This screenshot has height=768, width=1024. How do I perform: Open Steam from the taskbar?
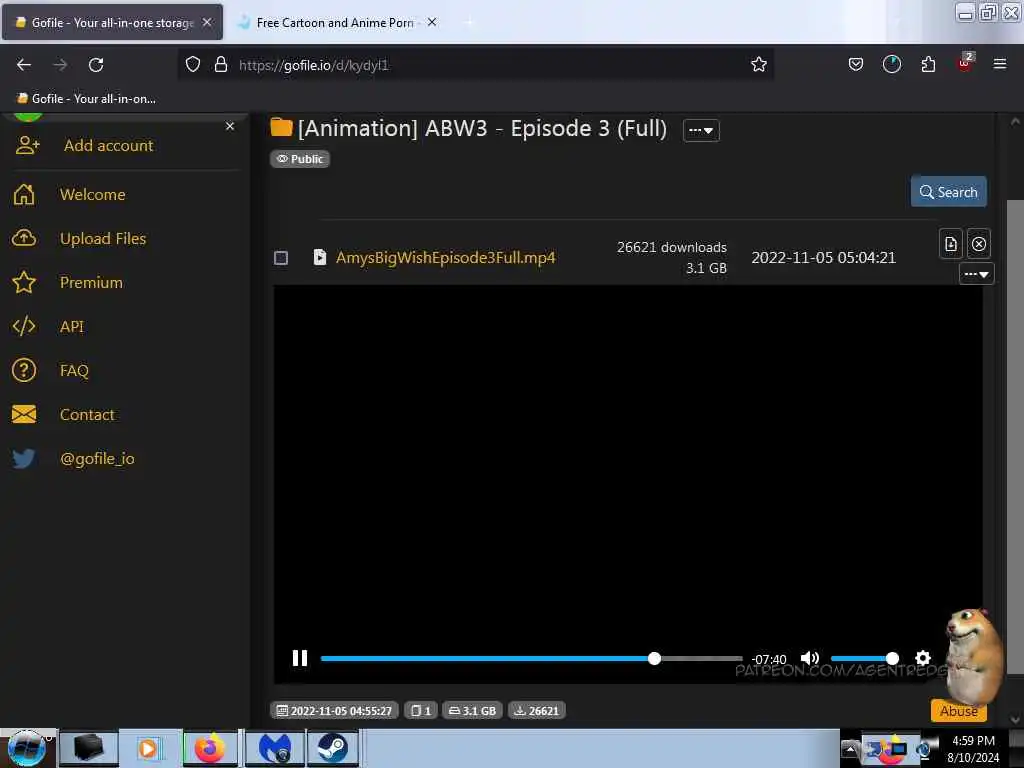(x=332, y=748)
